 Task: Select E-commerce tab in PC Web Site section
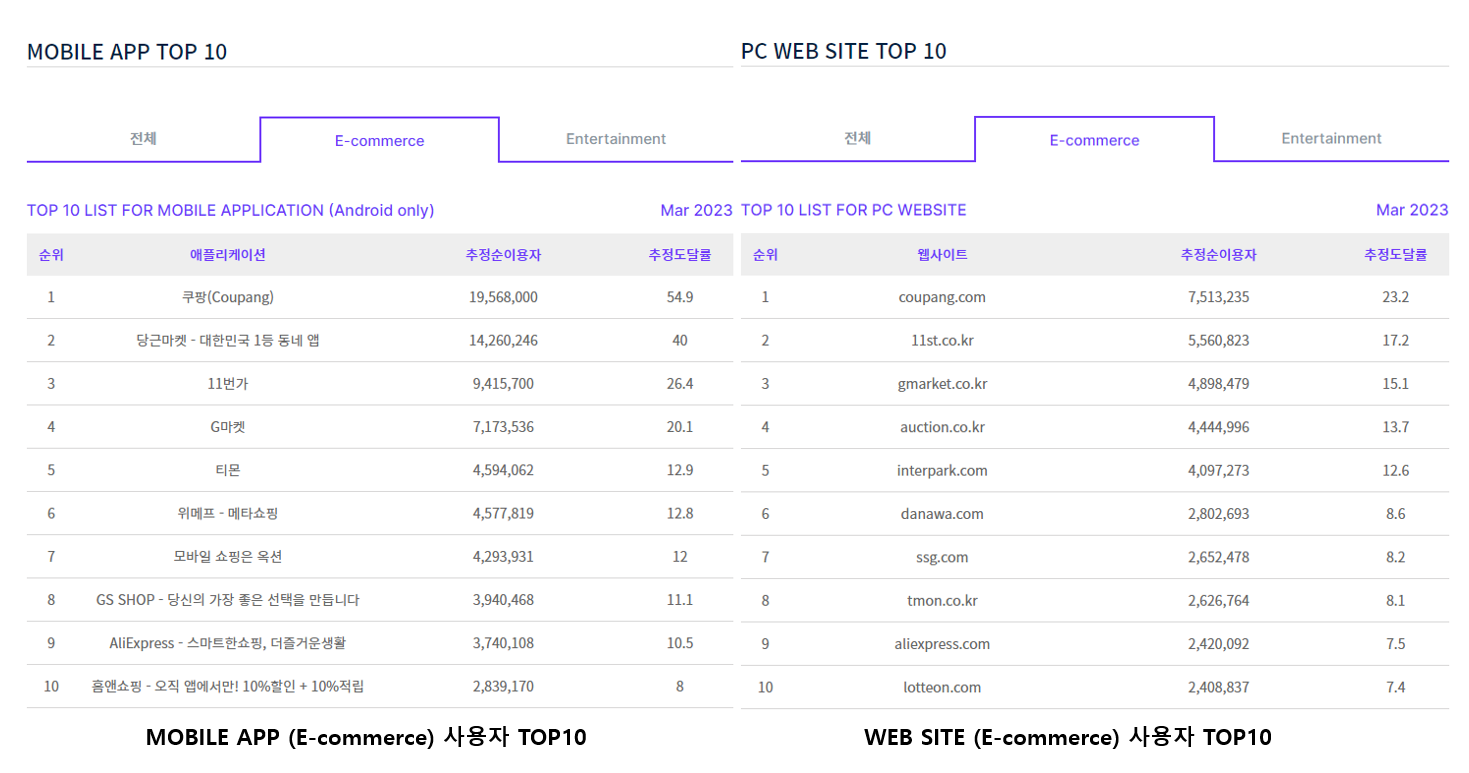(x=1094, y=141)
